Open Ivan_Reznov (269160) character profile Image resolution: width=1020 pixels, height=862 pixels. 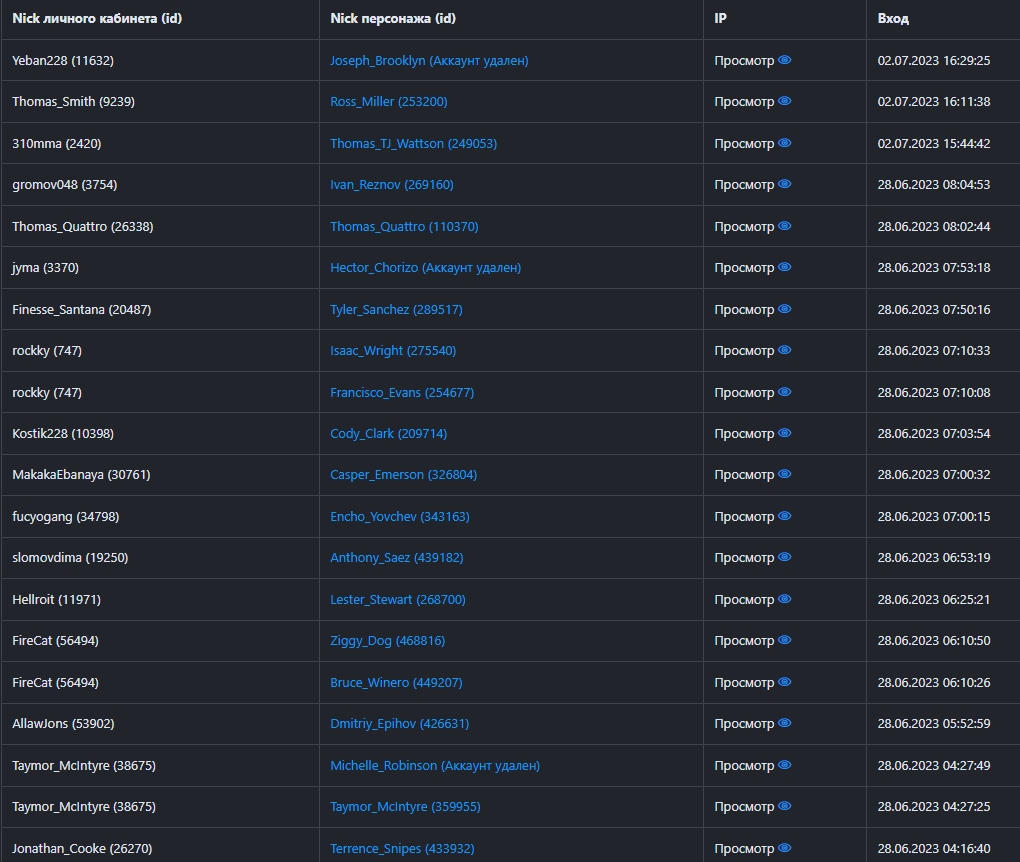point(391,184)
